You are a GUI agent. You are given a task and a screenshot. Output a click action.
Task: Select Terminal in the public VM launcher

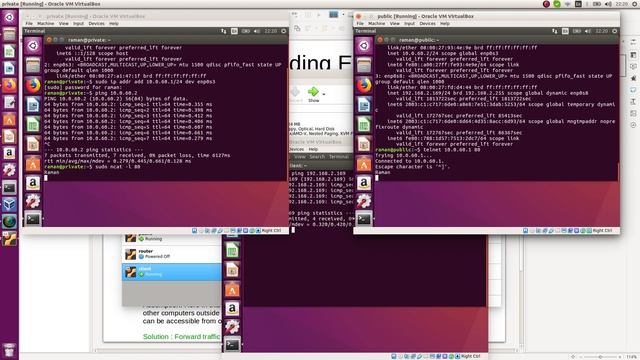(x=364, y=219)
